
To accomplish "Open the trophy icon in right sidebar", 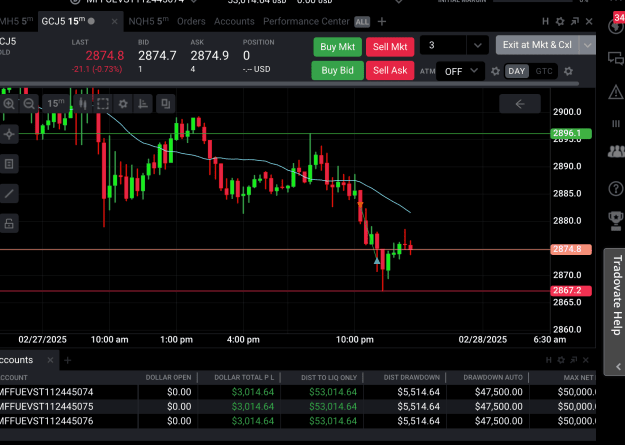I will (x=615, y=220).
